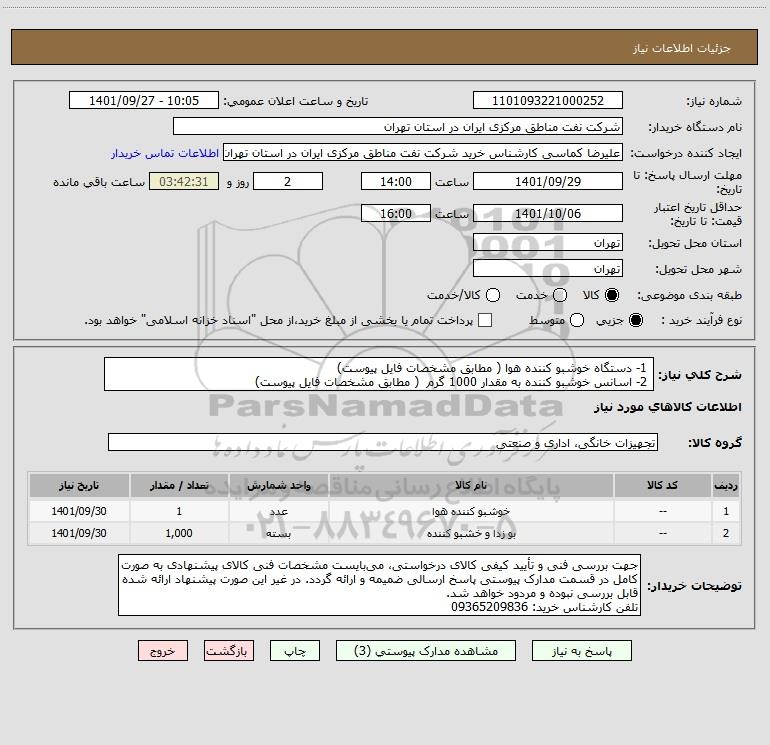
Task: Select the خدمت radio button
Action: [560, 295]
